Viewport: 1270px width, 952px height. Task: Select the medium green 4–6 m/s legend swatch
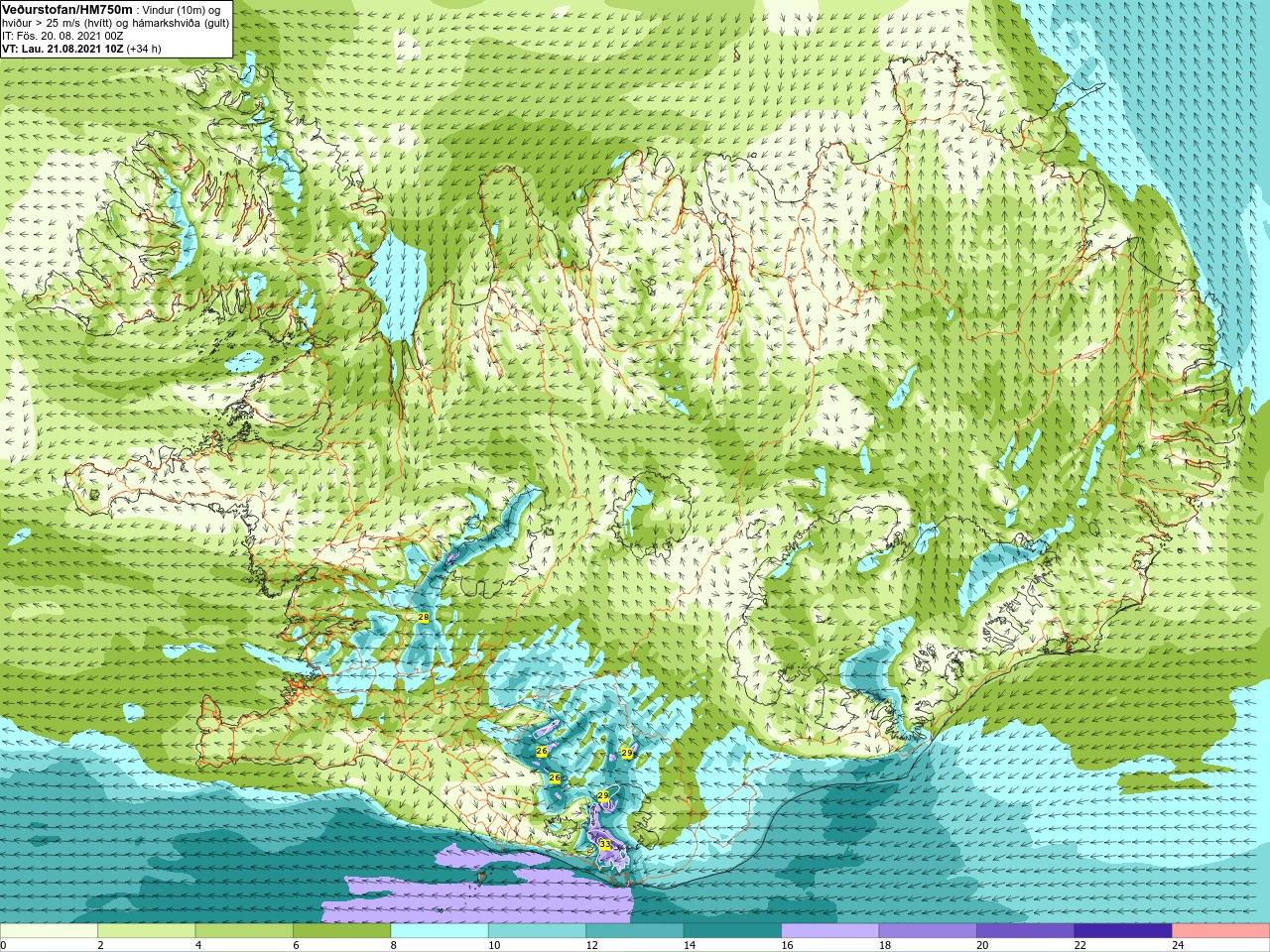(x=244, y=931)
